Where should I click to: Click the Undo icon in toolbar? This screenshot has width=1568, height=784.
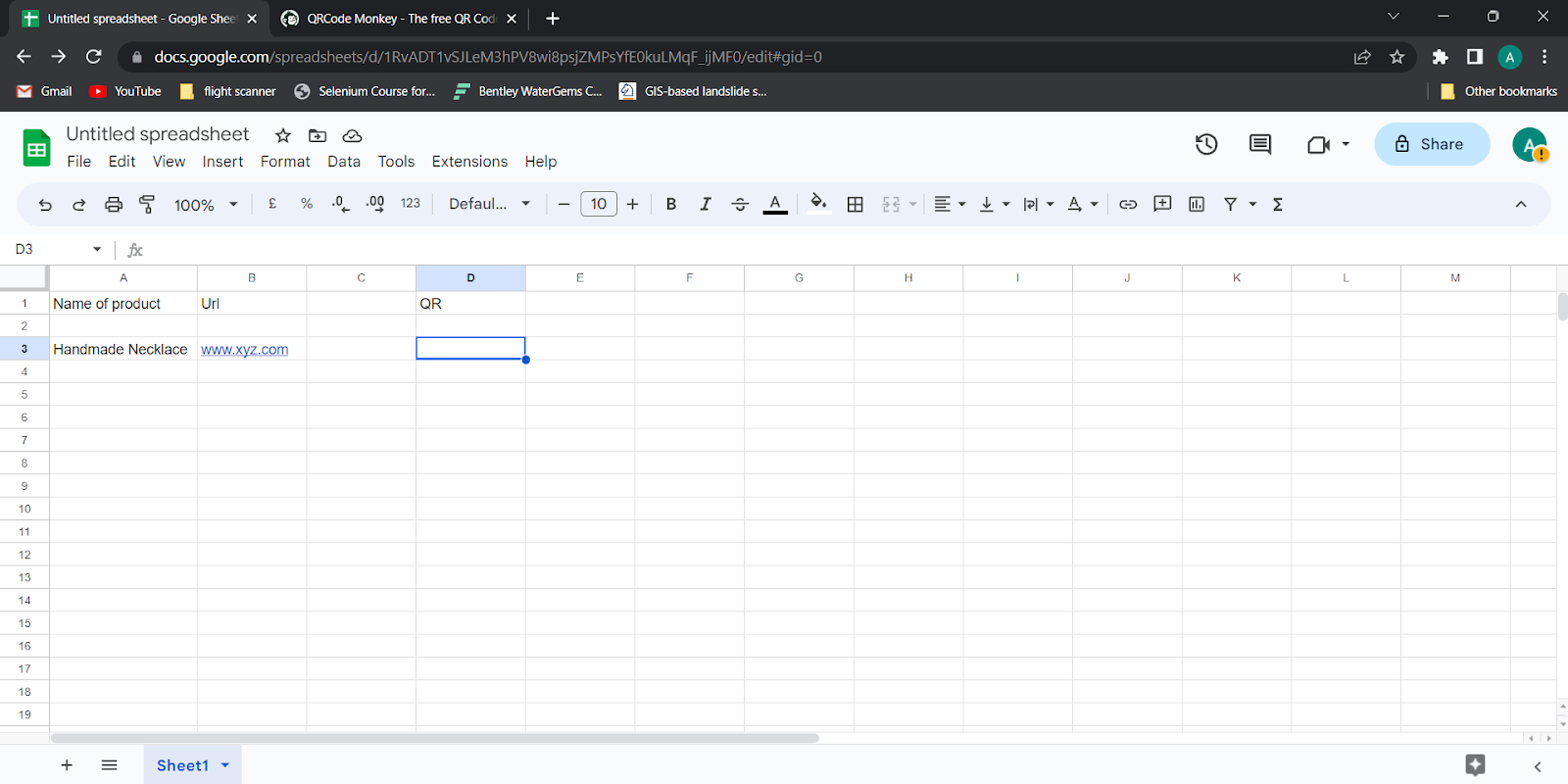click(x=45, y=205)
